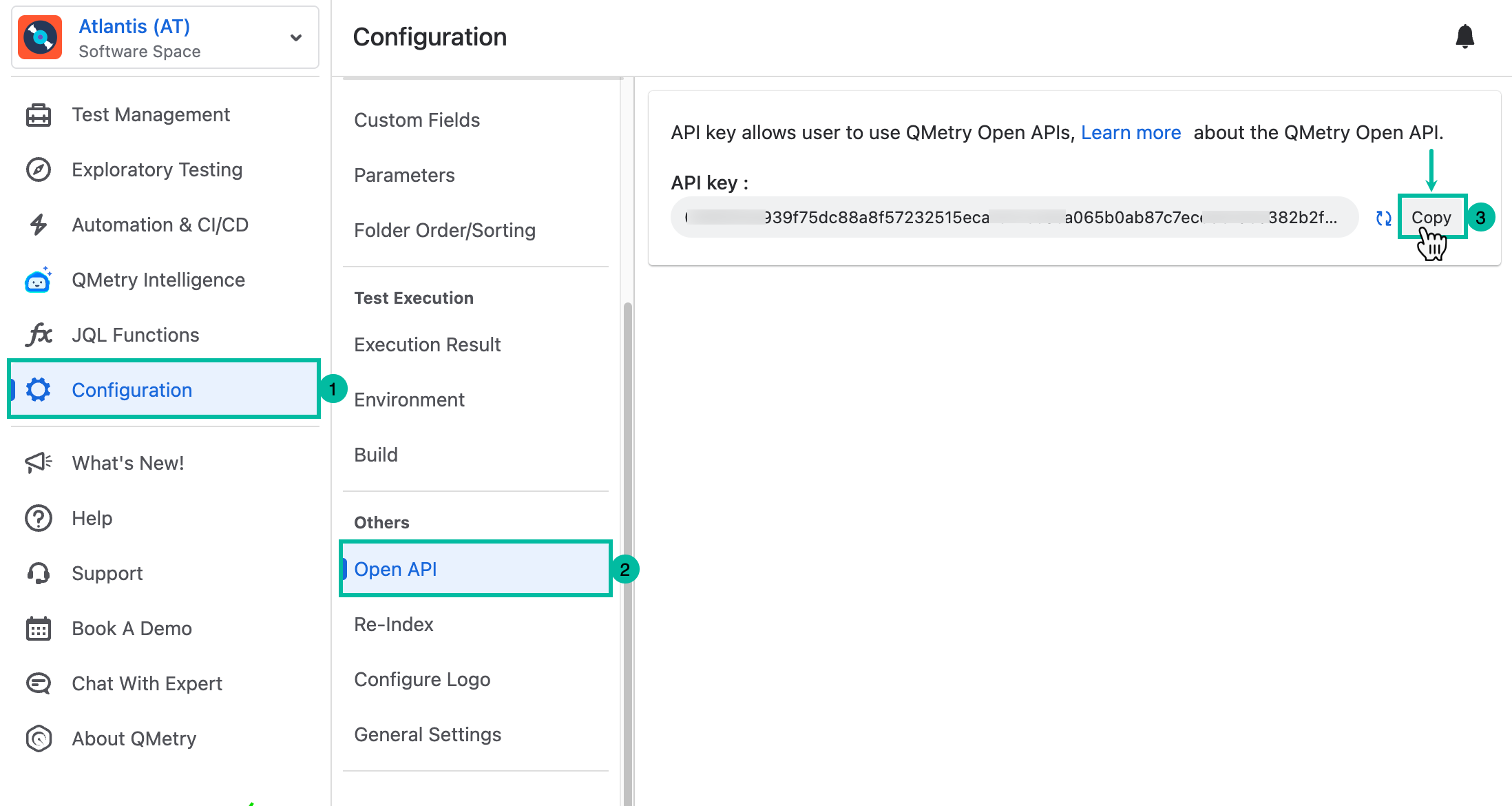Click the Help question mark icon
1512x806 pixels.
click(39, 518)
